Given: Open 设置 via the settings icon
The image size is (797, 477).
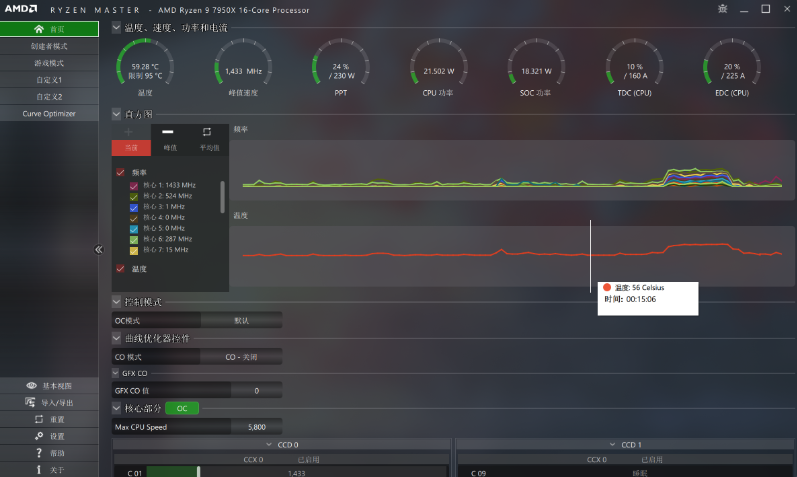Looking at the screenshot, I should [x=39, y=436].
